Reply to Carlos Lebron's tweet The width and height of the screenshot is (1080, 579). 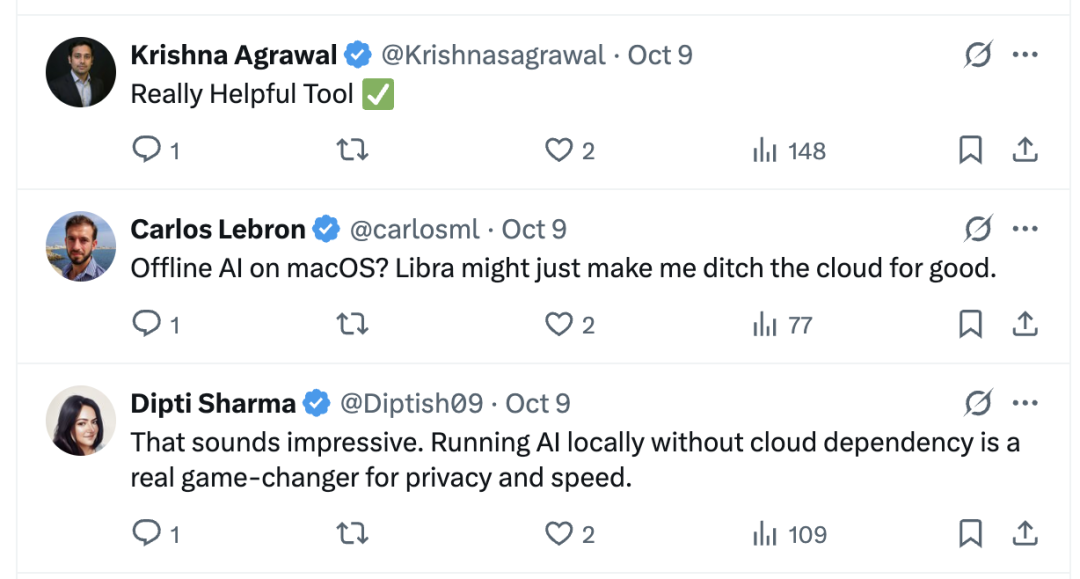pyautogui.click(x=148, y=325)
